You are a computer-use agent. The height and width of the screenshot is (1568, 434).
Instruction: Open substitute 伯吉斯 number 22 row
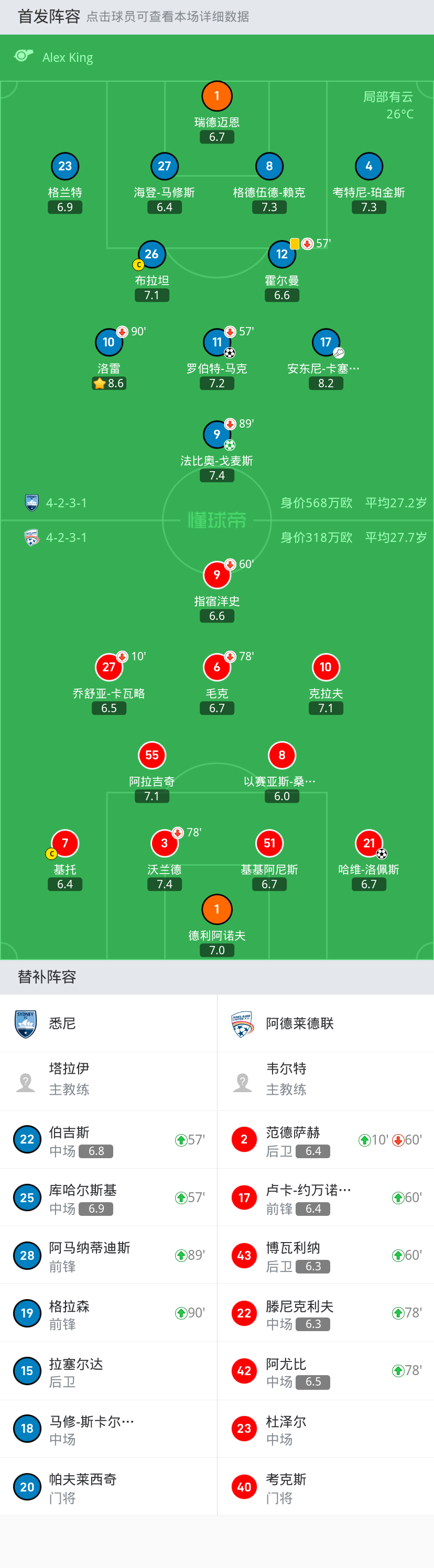coord(108,1140)
